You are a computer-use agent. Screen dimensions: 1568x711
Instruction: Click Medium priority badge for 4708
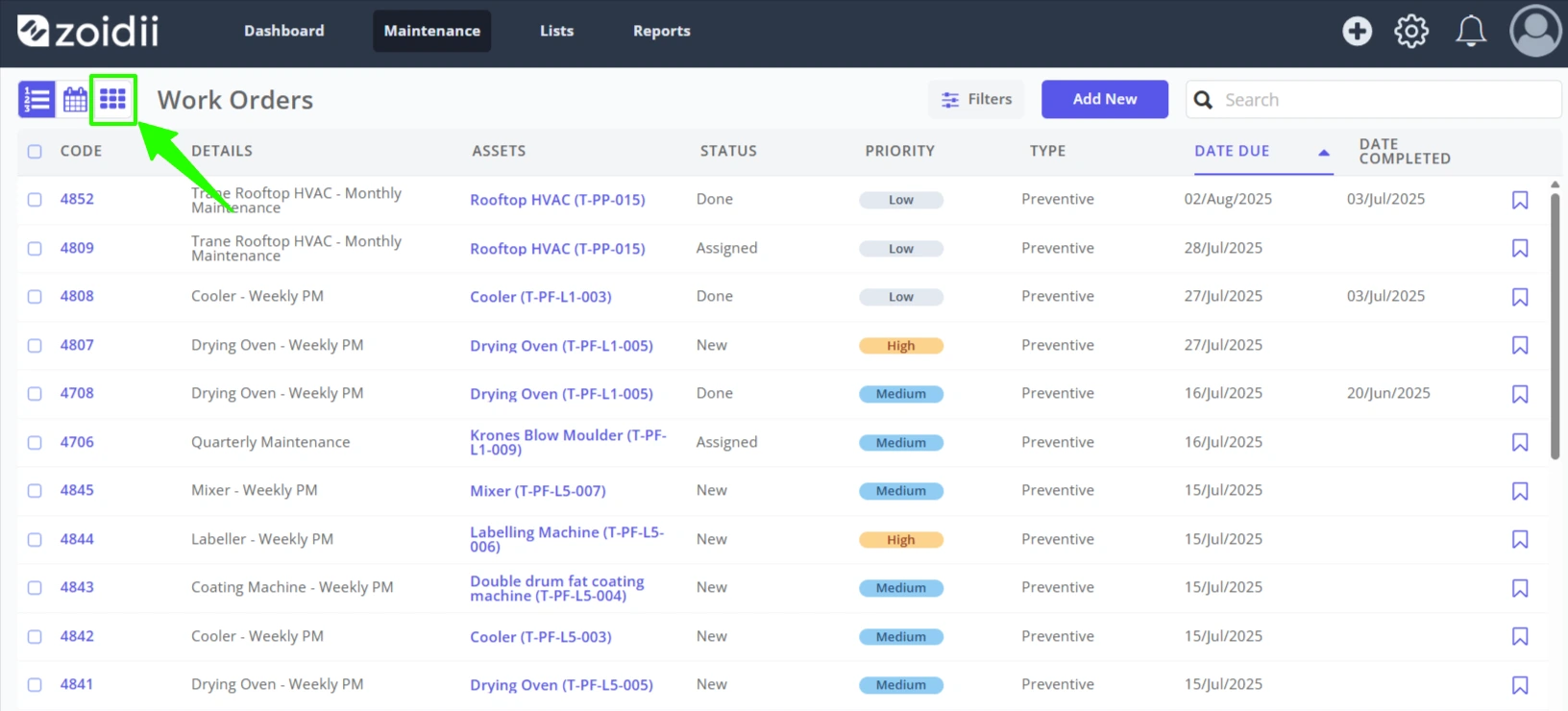pos(901,394)
